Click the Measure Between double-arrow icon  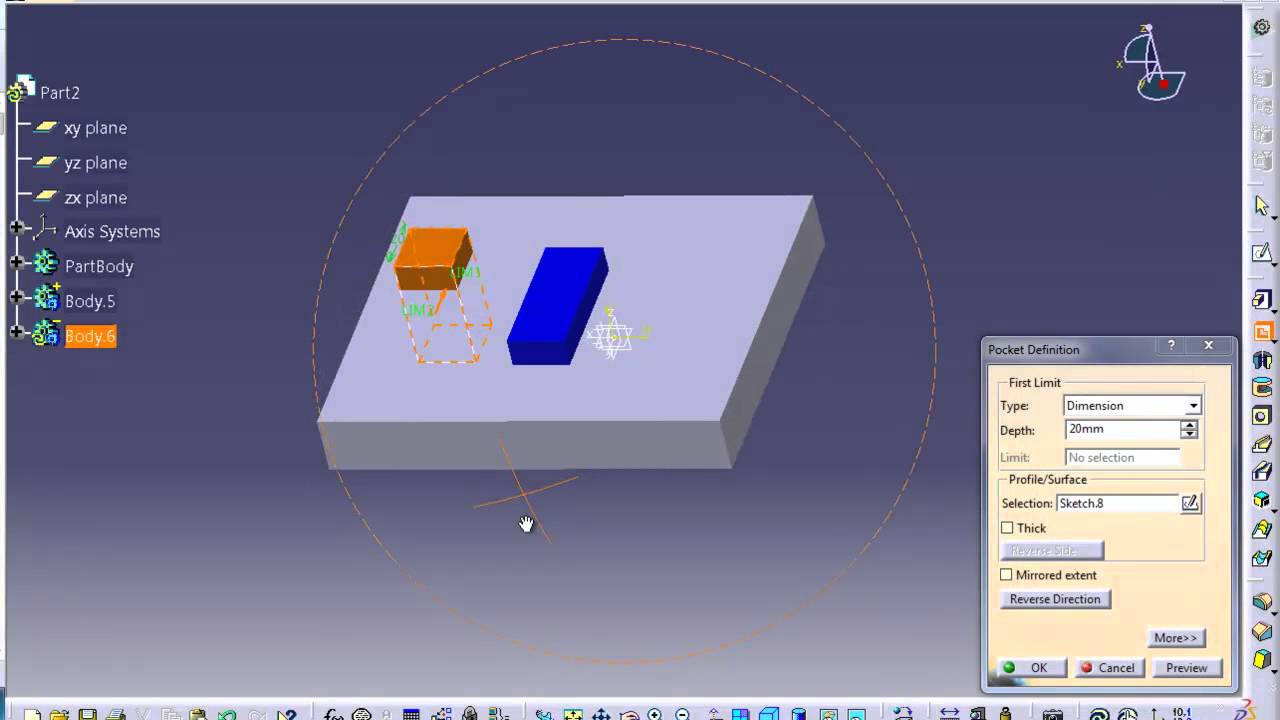pos(949,714)
